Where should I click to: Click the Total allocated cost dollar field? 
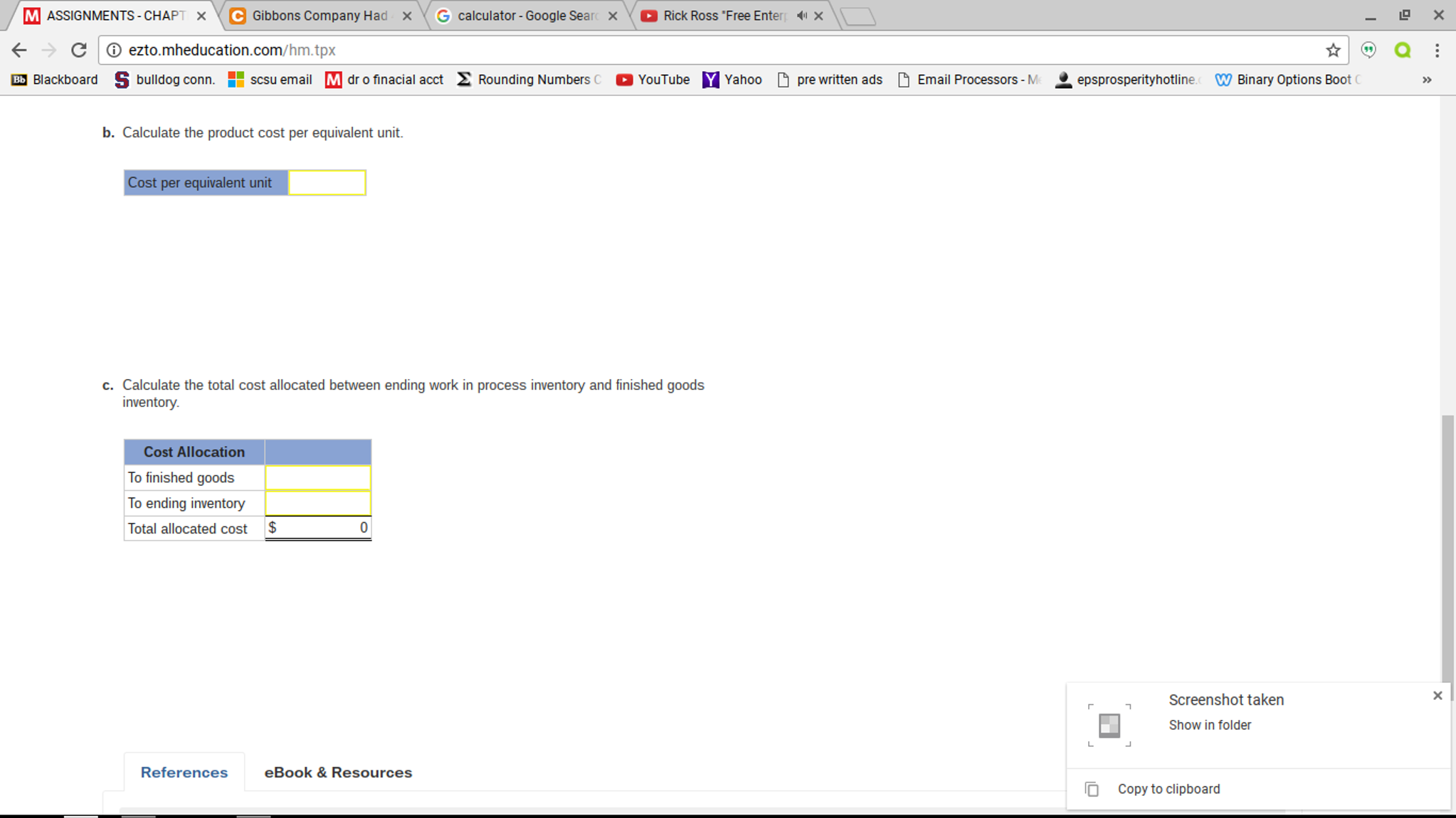tap(317, 528)
